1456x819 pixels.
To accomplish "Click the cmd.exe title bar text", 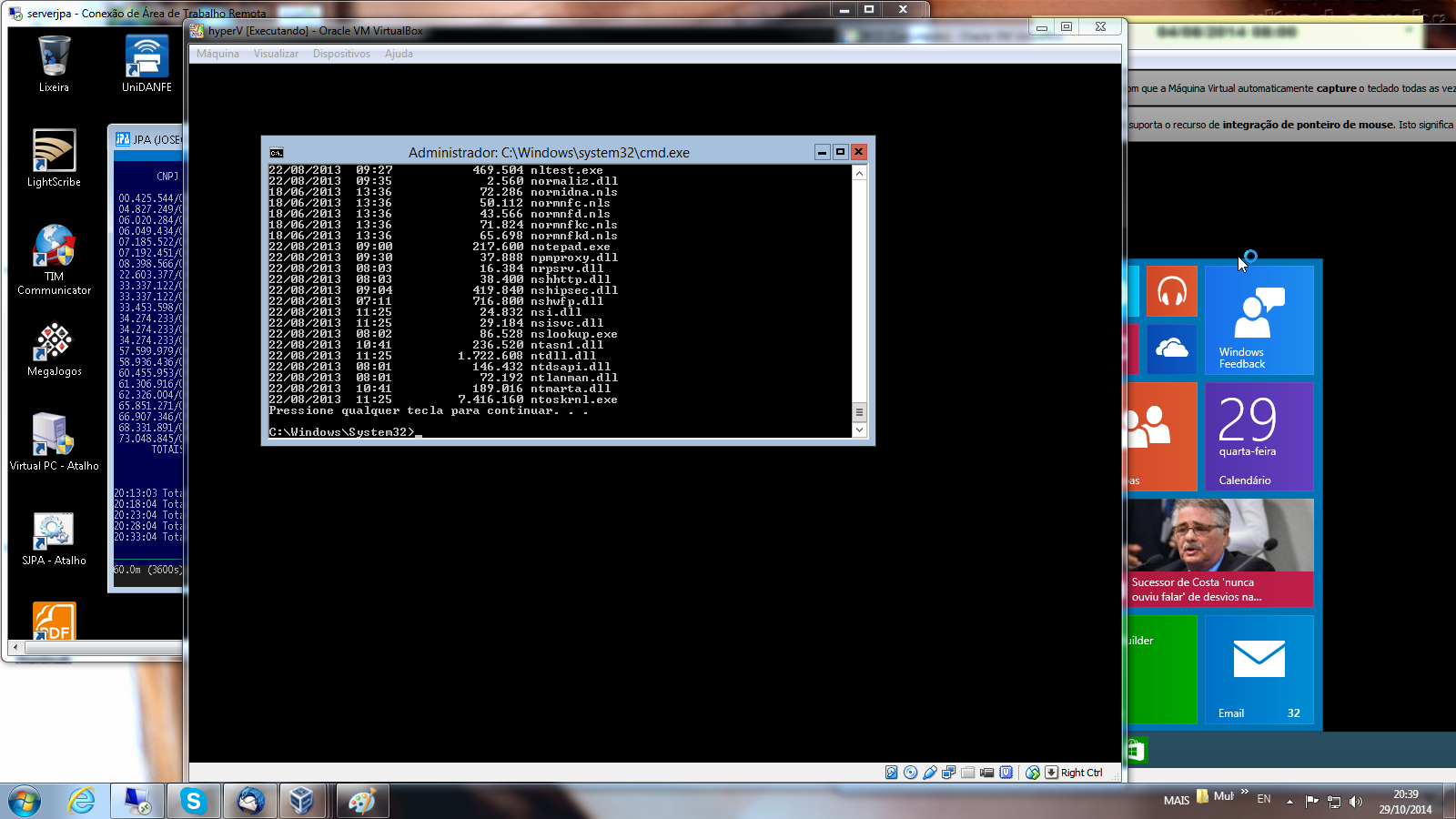I will point(549,153).
